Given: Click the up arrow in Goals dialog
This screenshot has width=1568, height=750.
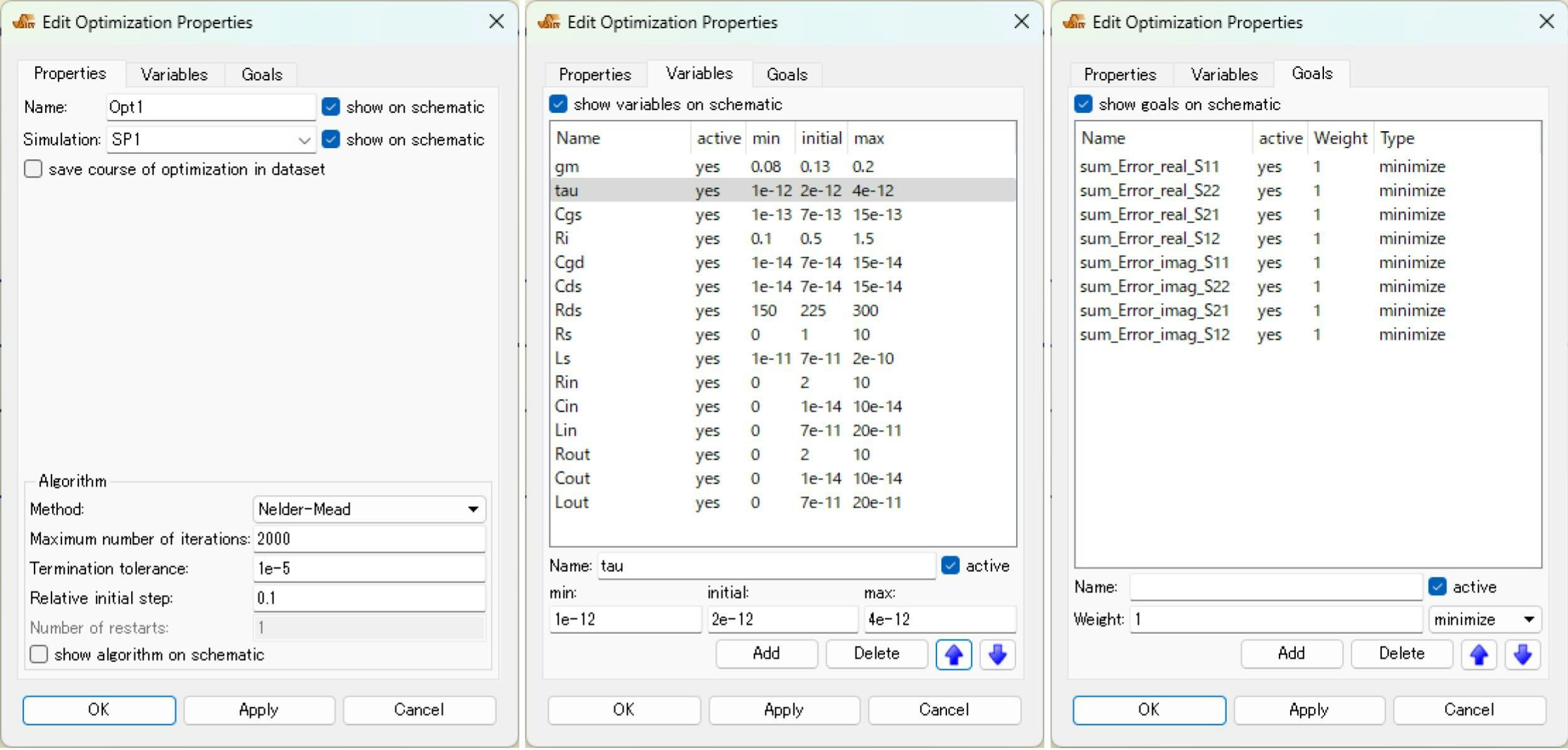Looking at the screenshot, I should click(x=1478, y=655).
